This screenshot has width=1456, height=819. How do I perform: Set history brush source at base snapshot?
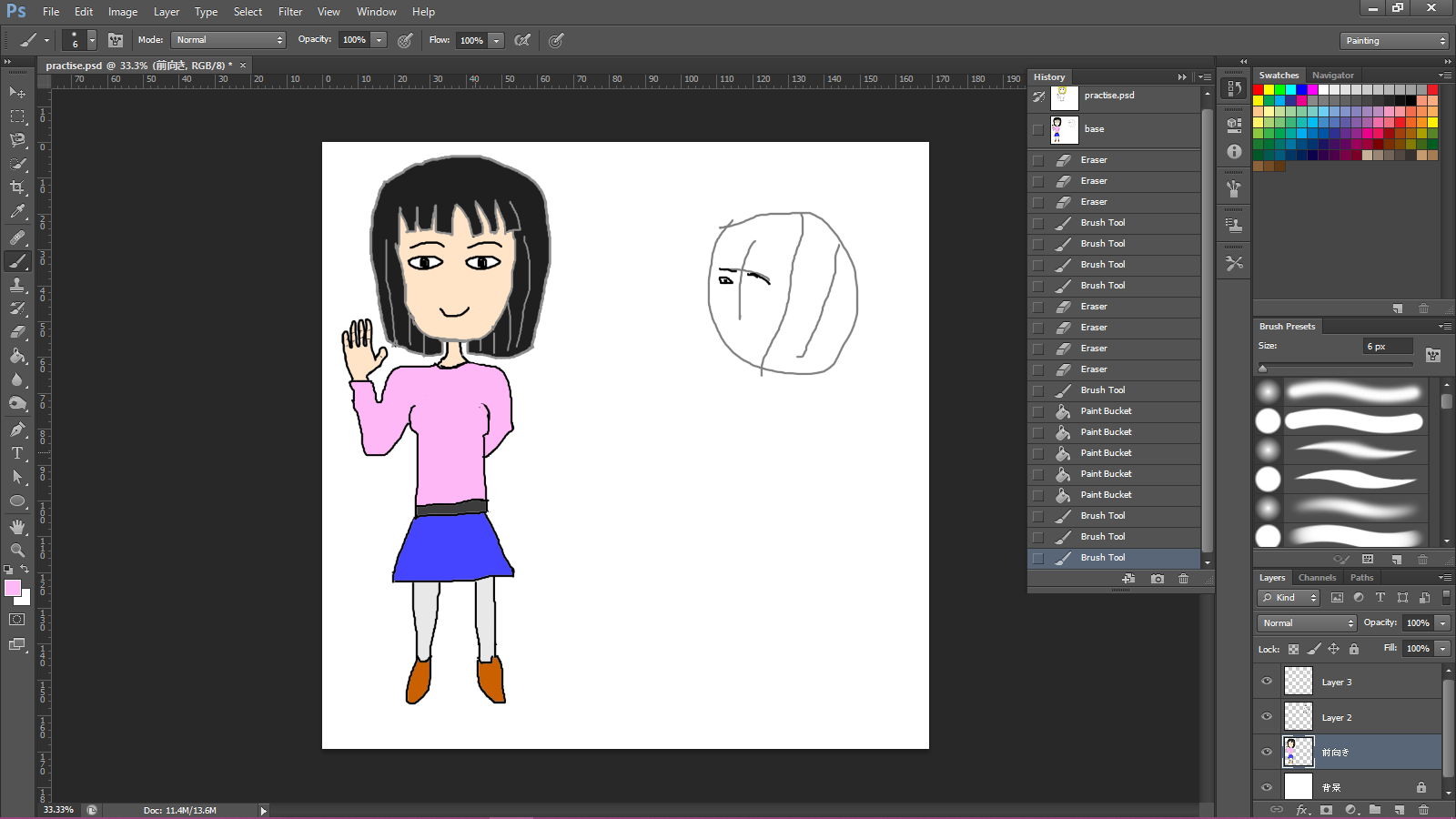(1038, 129)
